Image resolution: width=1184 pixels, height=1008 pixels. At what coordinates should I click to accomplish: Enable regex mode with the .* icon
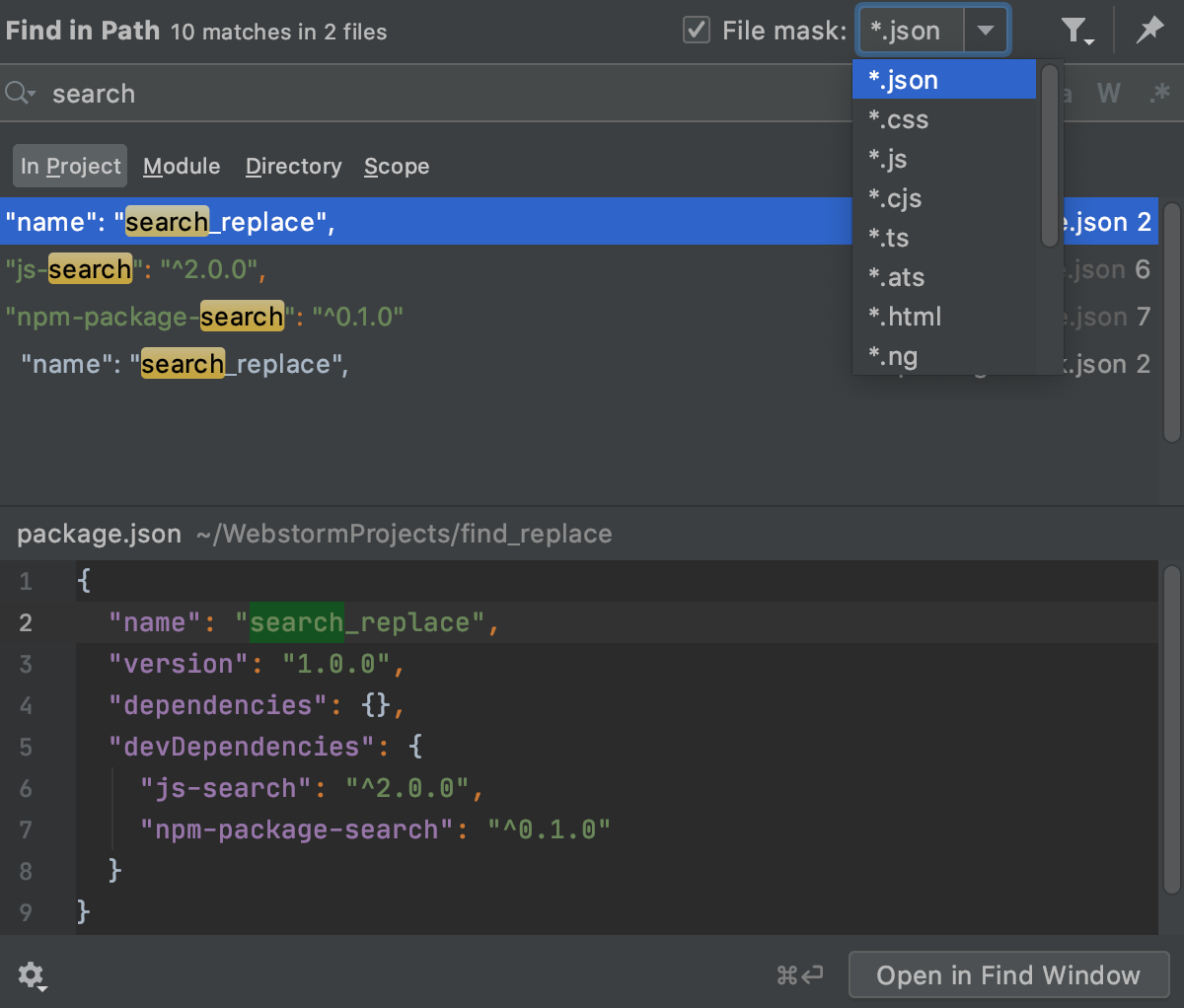[x=1160, y=93]
